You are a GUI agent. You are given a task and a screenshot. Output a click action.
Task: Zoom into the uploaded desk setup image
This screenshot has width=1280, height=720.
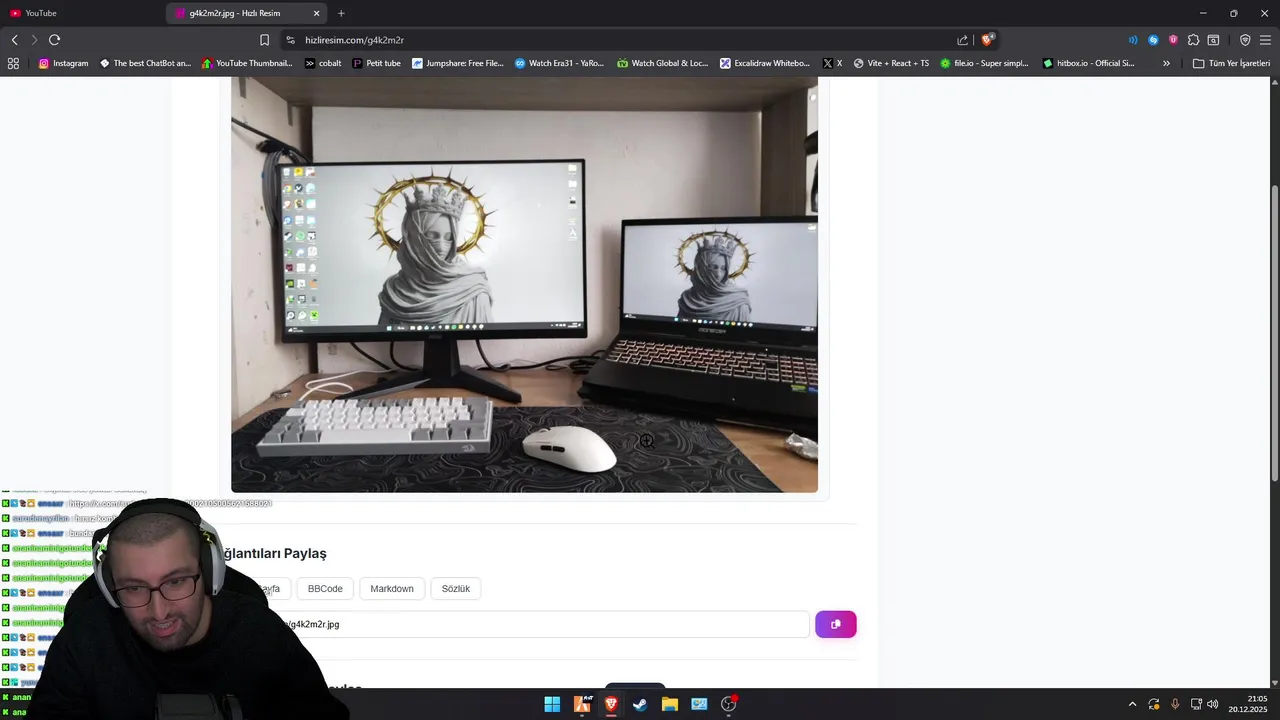coord(524,285)
